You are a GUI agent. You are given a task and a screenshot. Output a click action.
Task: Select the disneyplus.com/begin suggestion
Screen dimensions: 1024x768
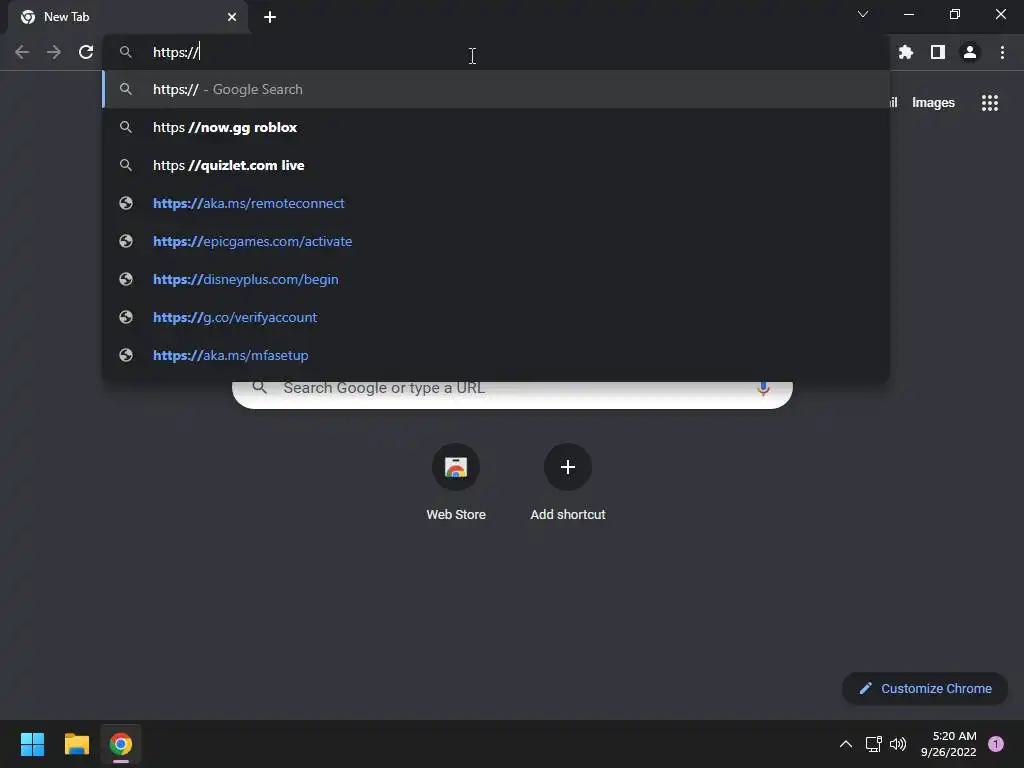pos(496,279)
